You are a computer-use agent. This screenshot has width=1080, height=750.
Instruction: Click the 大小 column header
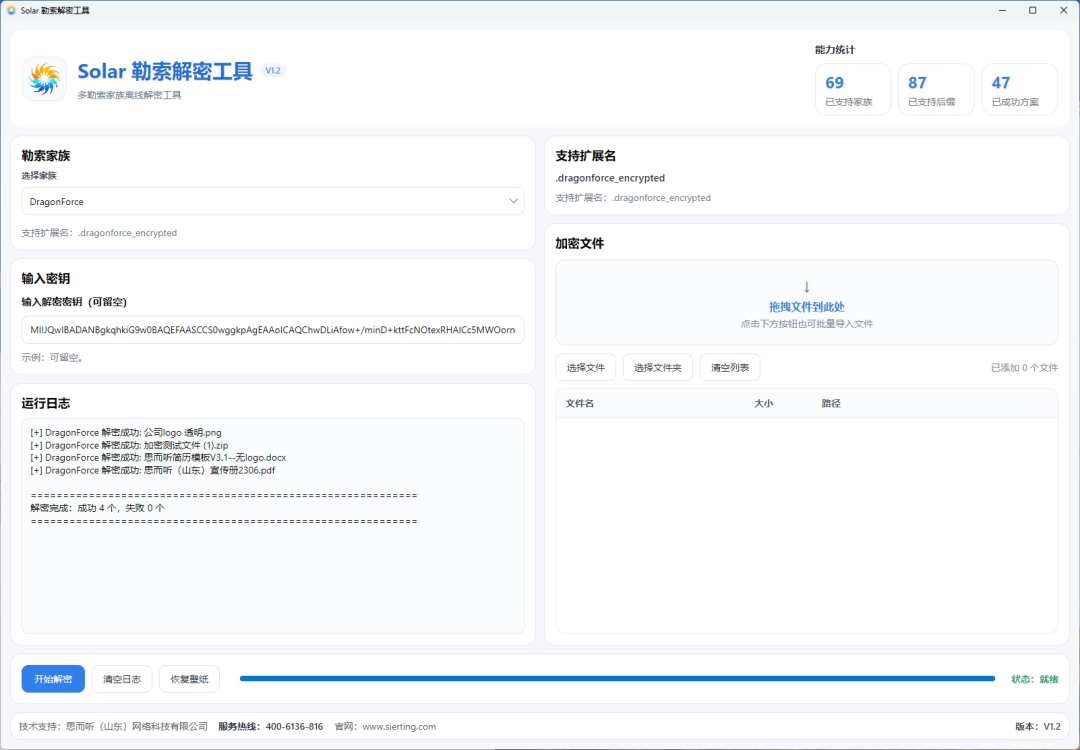click(x=763, y=404)
